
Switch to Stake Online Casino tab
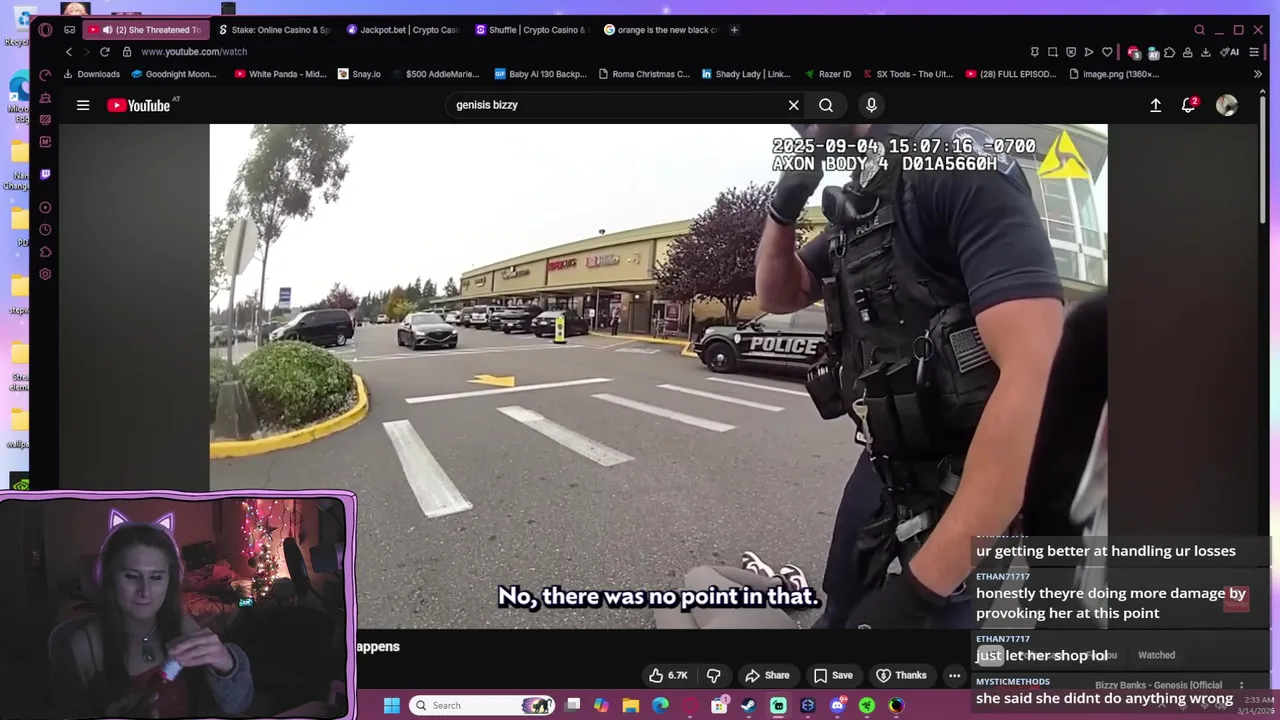point(274,30)
